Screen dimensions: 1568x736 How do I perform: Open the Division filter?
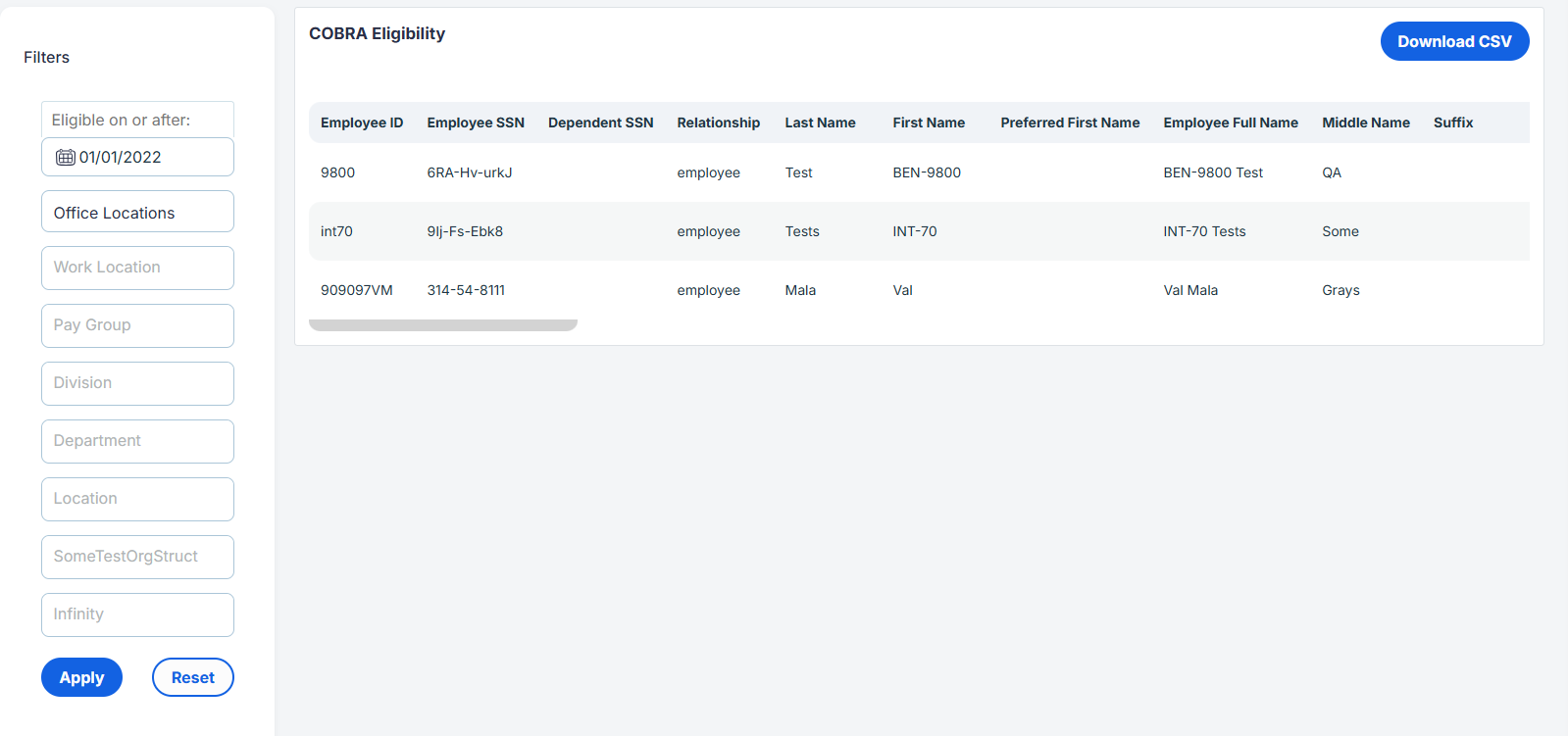[x=137, y=383]
